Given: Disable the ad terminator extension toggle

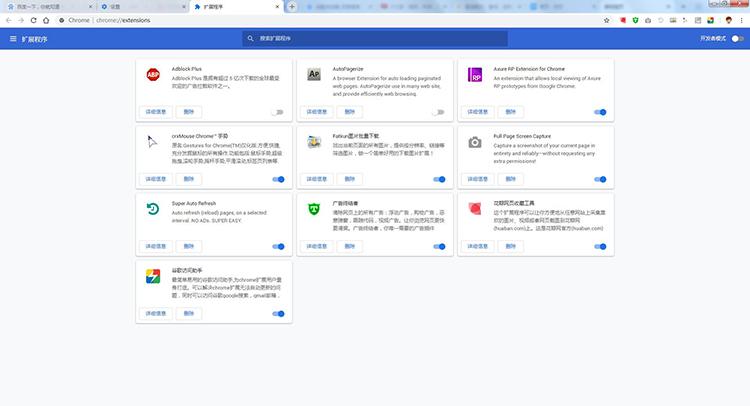Looking at the screenshot, I should [439, 247].
